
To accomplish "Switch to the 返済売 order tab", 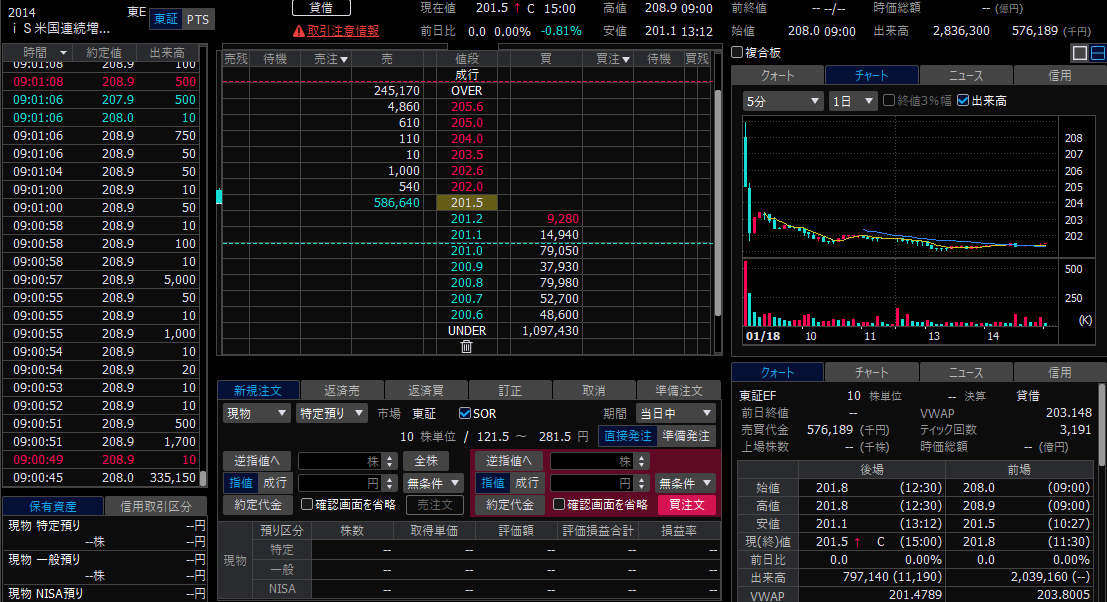I will 342,390.
